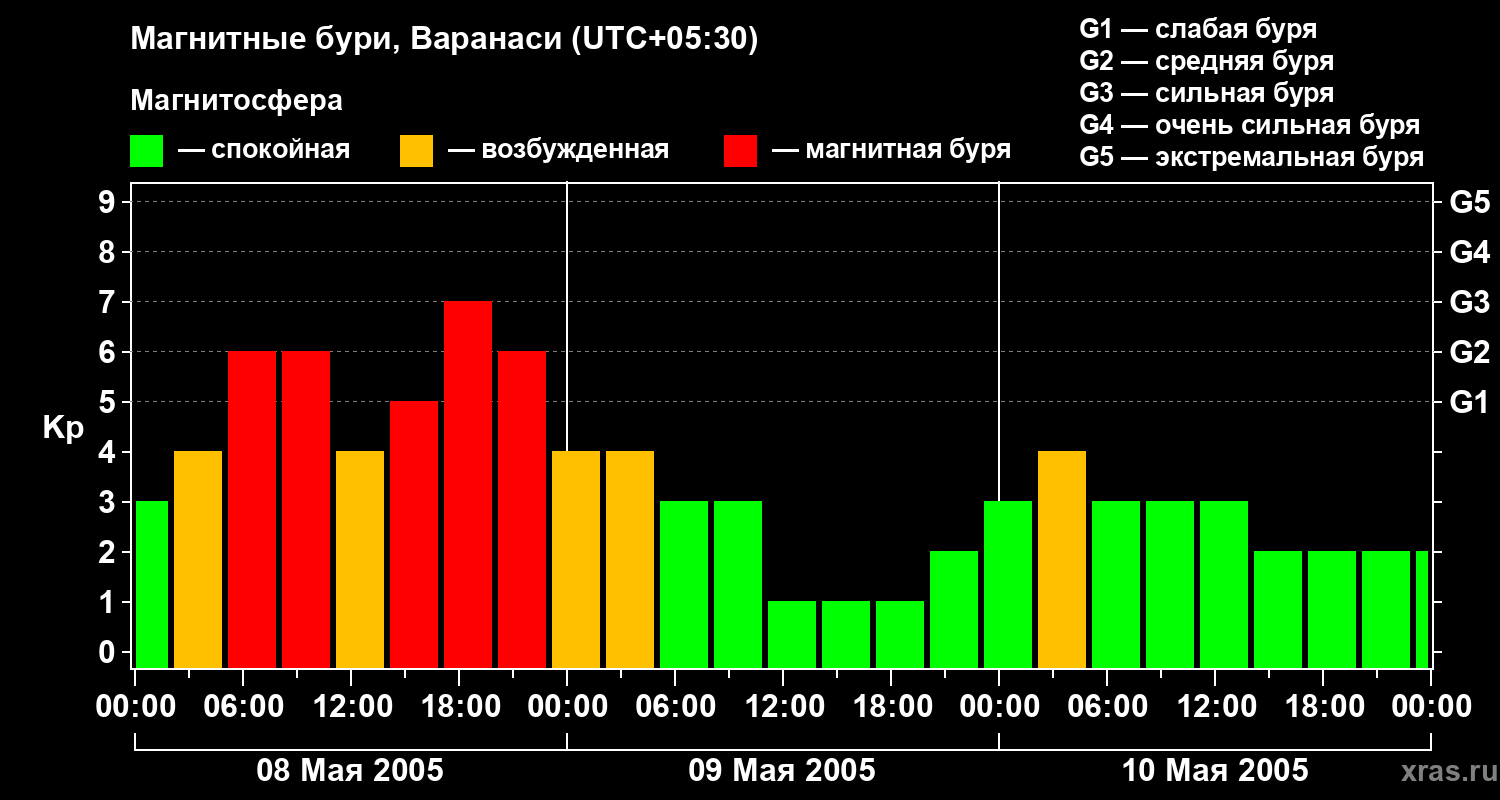Click '18:00' time label under 09 Мая
This screenshot has width=1500, height=800.
tap(891, 707)
